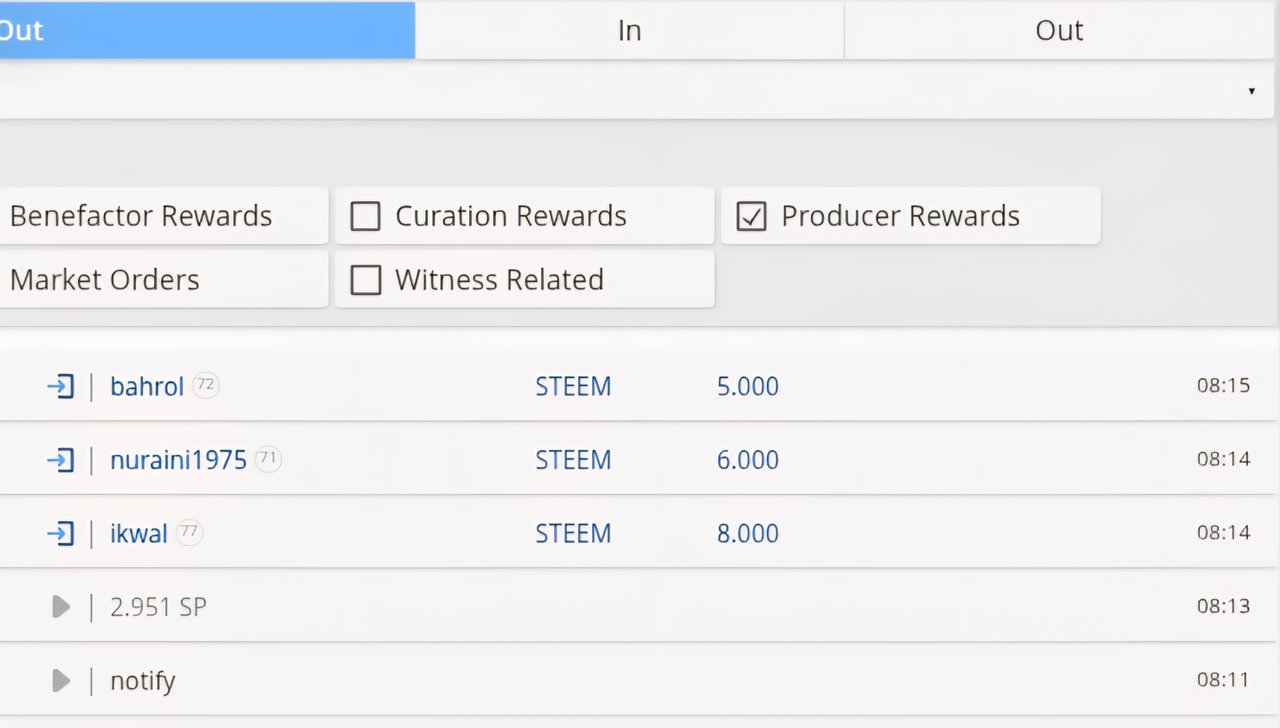The height and width of the screenshot is (728, 1280).
Task: Click the 6.000 amount in nuraini1975 row
Action: [748, 460]
